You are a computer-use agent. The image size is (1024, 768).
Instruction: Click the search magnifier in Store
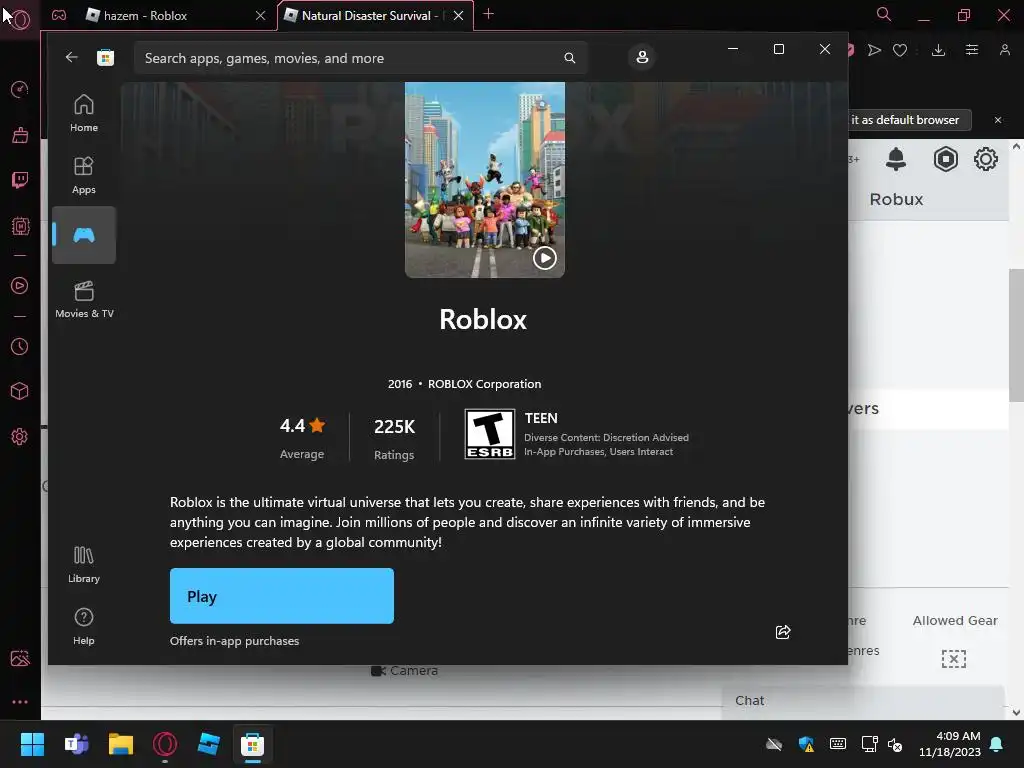pos(569,58)
